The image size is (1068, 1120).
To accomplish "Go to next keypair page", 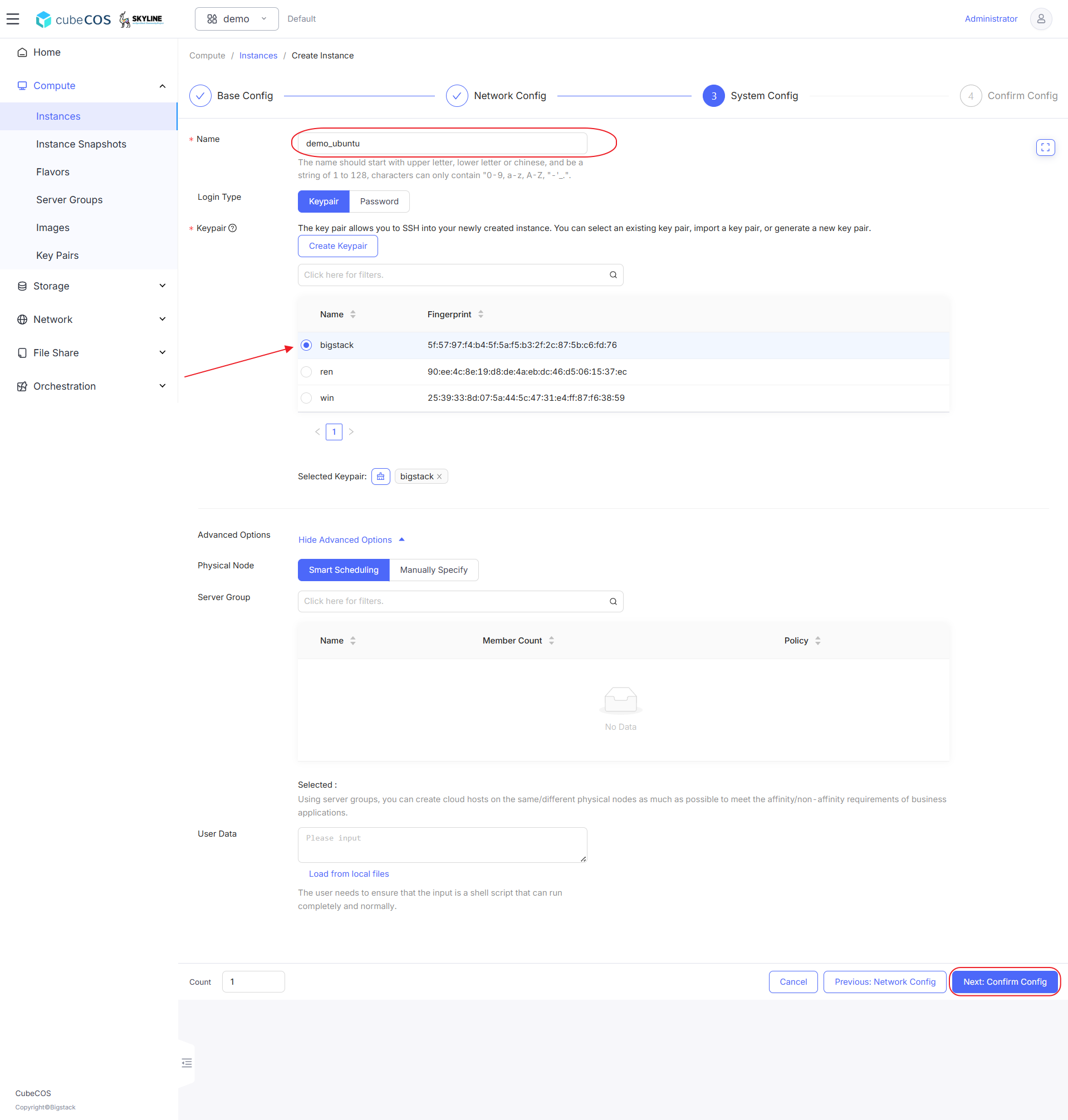I will click(x=351, y=432).
